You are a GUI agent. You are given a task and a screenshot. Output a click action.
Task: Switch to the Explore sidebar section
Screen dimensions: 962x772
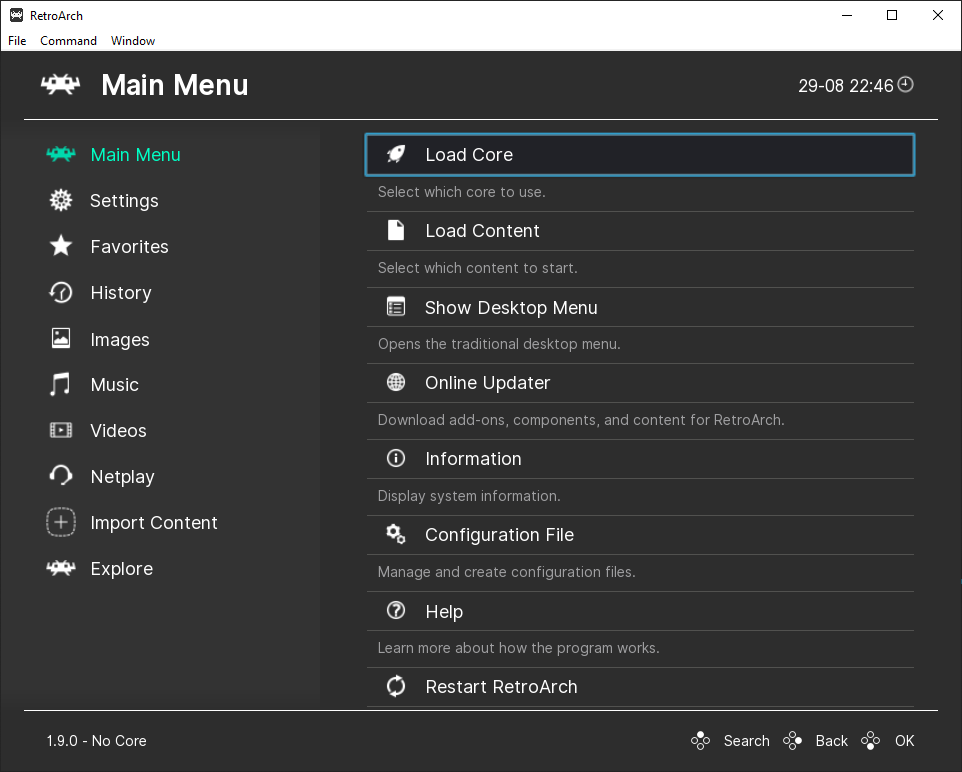click(x=121, y=569)
